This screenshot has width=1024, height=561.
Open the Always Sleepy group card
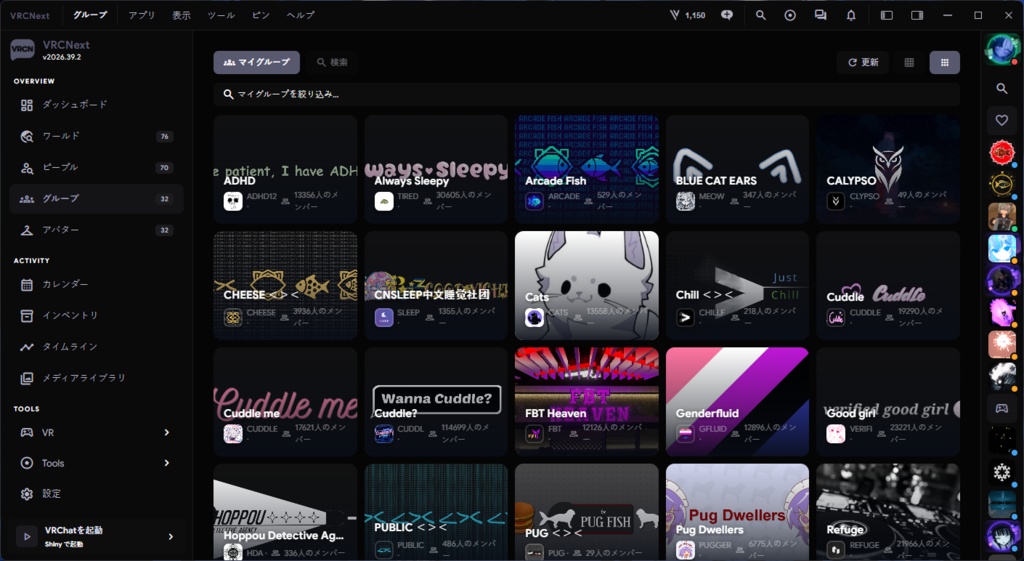click(x=436, y=170)
